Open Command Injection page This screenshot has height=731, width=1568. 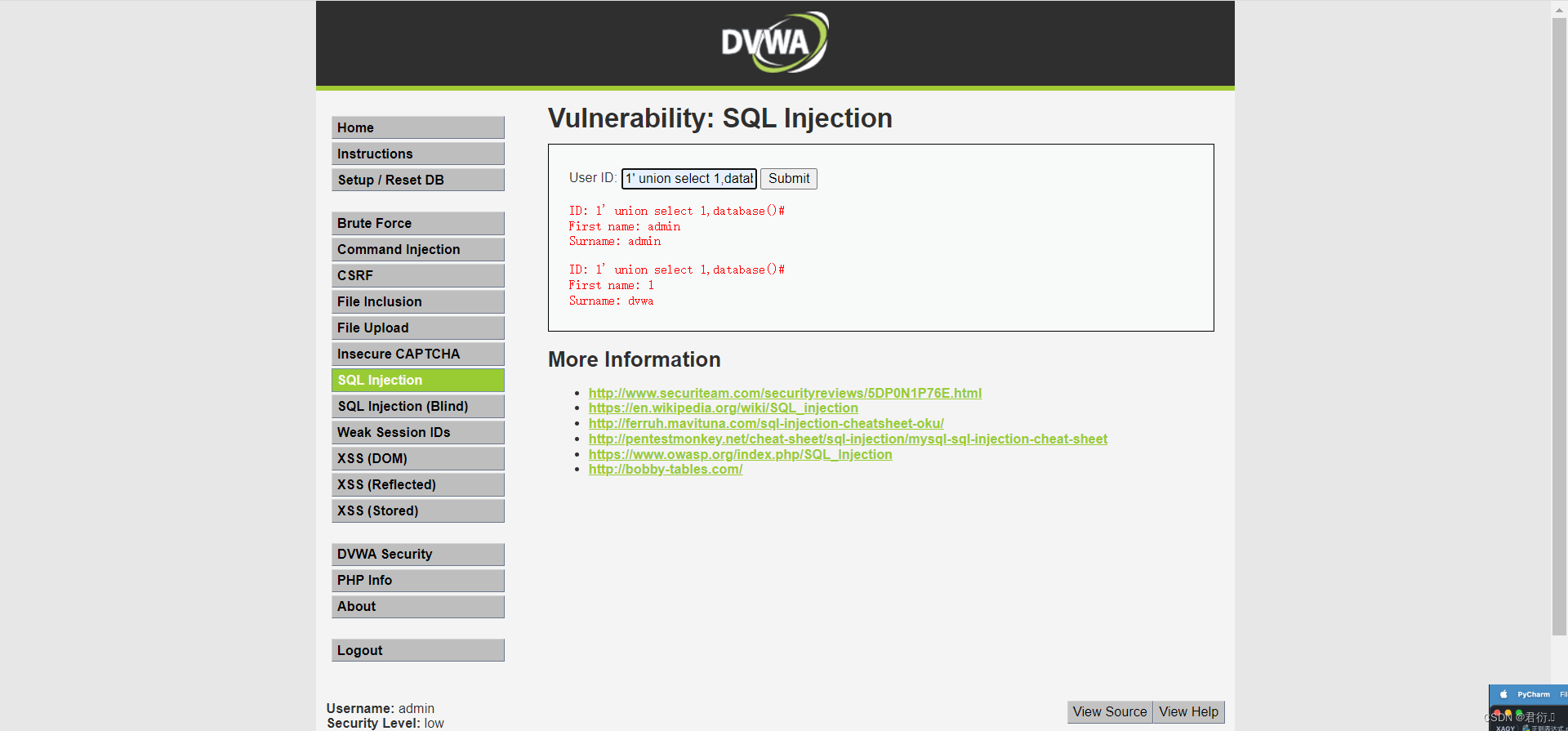coord(418,249)
